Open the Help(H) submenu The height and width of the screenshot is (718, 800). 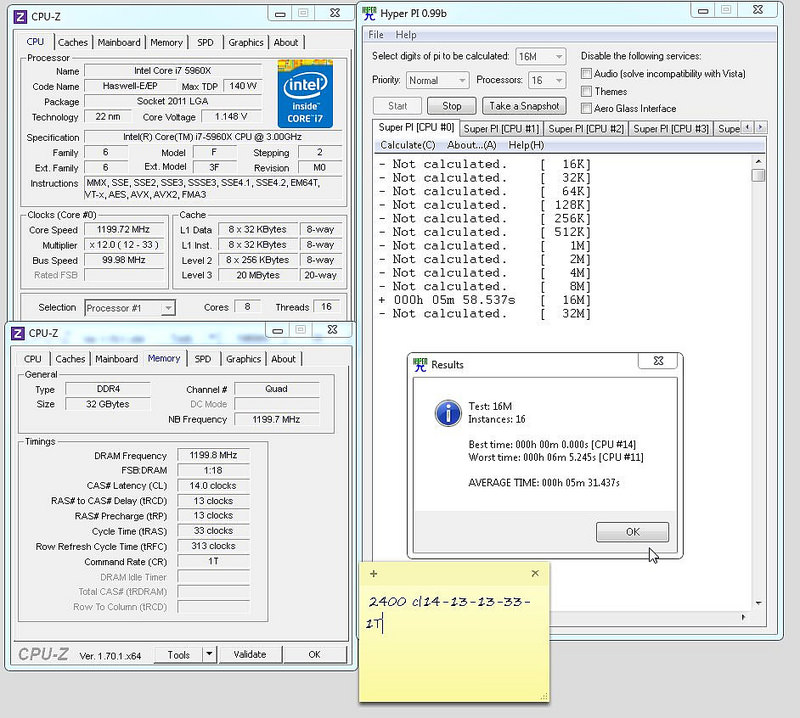526,145
